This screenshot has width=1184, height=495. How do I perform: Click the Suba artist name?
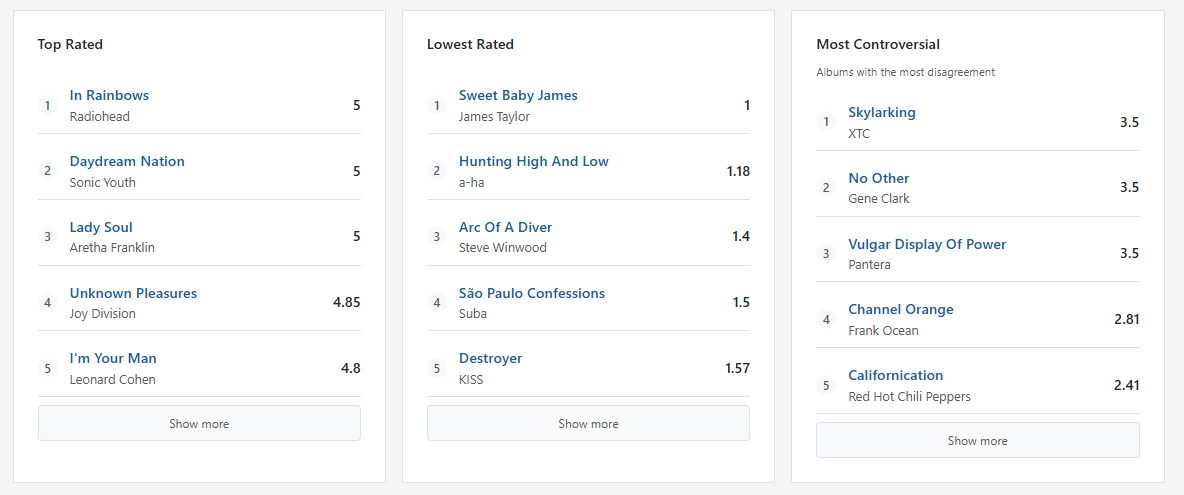click(x=473, y=313)
